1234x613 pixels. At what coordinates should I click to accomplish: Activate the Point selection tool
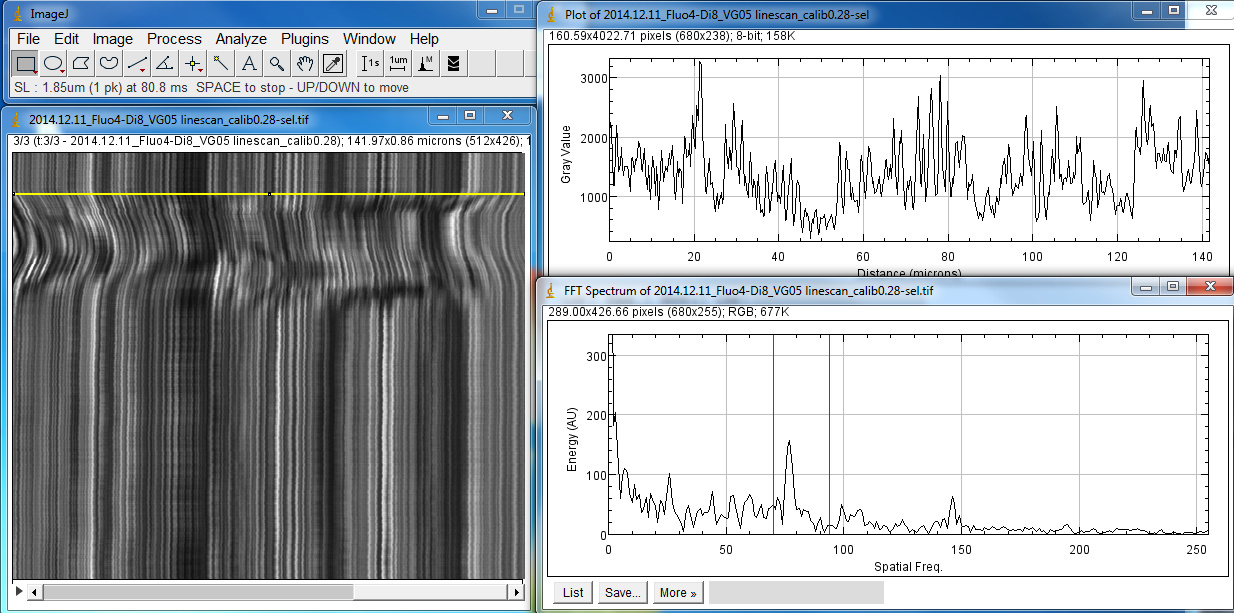[192, 63]
